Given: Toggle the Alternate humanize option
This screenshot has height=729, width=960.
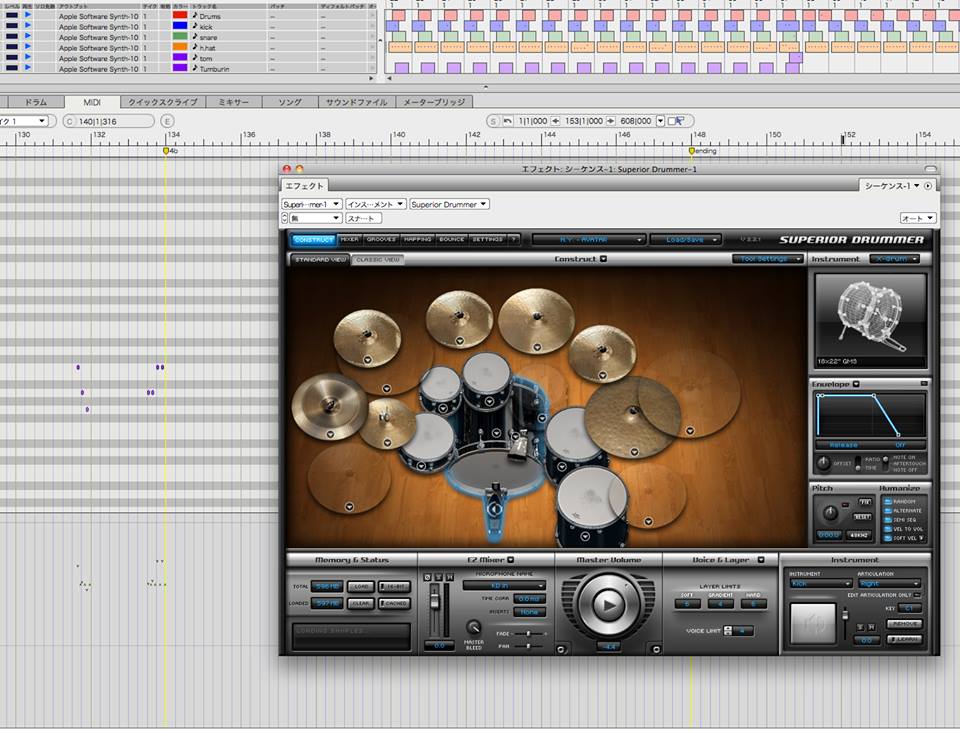Looking at the screenshot, I should coord(888,510).
